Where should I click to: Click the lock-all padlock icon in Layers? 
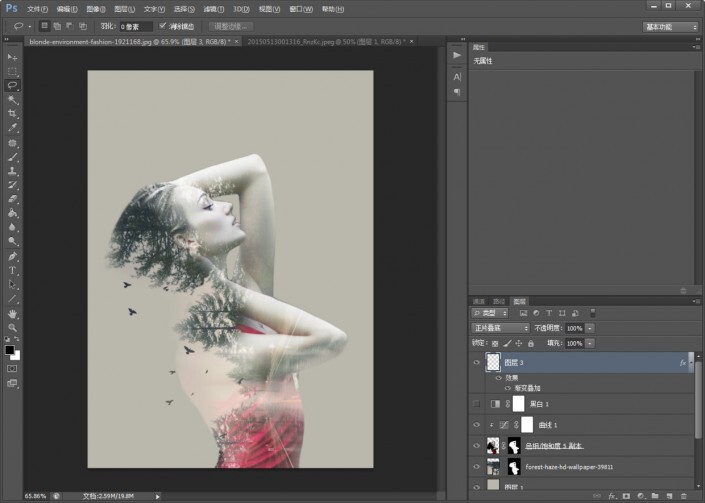pyautogui.click(x=530, y=343)
